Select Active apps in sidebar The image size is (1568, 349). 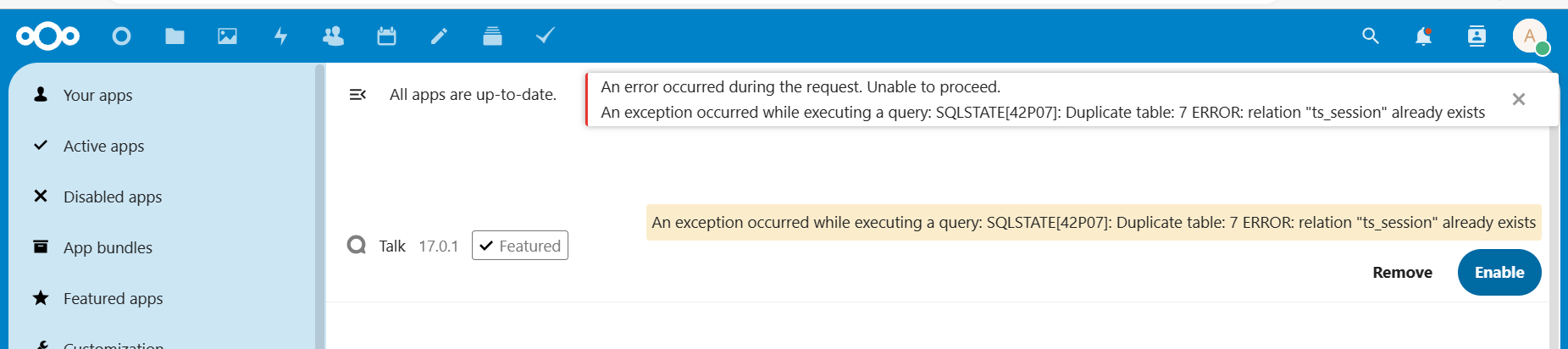point(103,146)
